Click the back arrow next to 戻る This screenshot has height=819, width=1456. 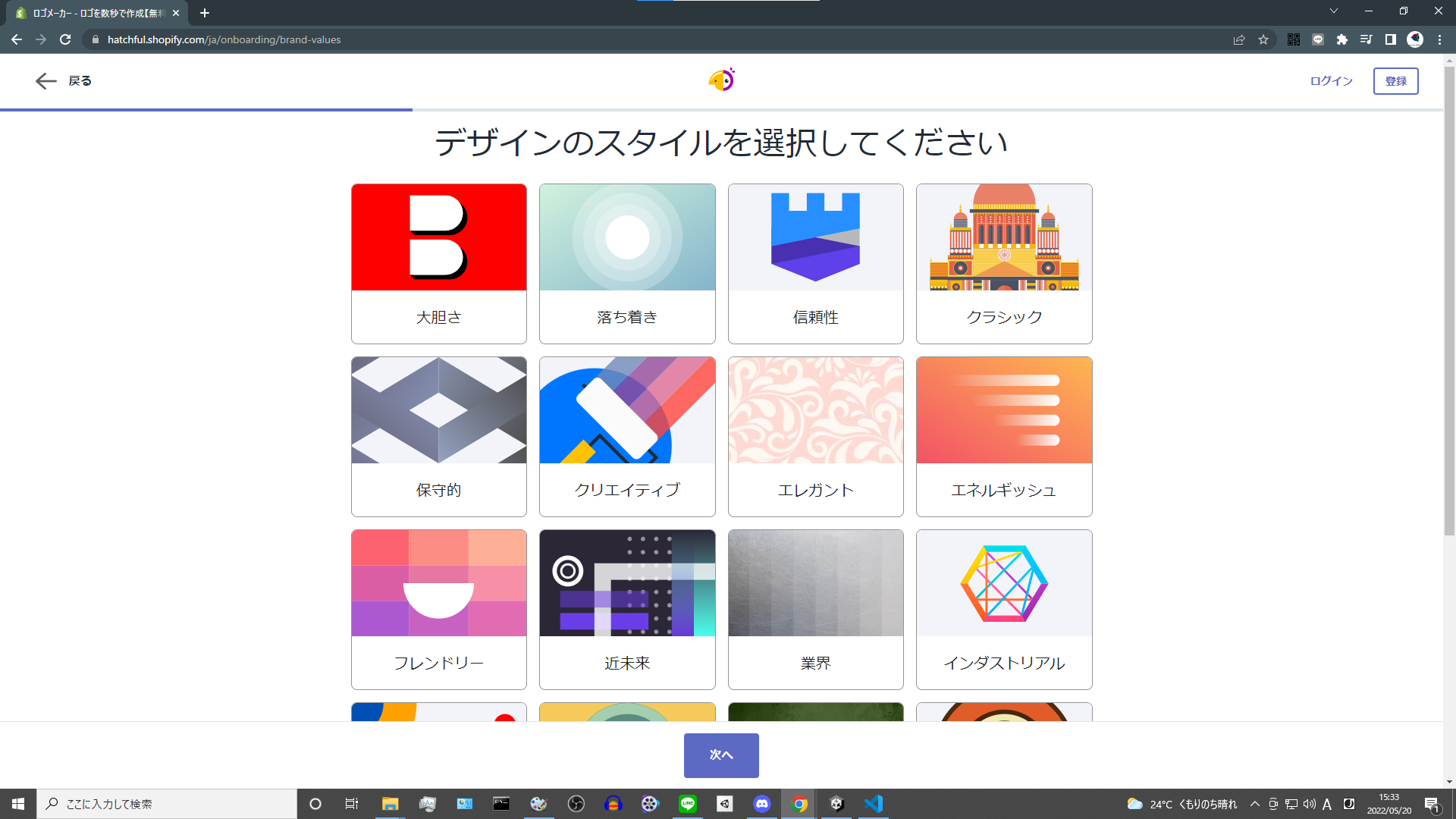tap(45, 81)
